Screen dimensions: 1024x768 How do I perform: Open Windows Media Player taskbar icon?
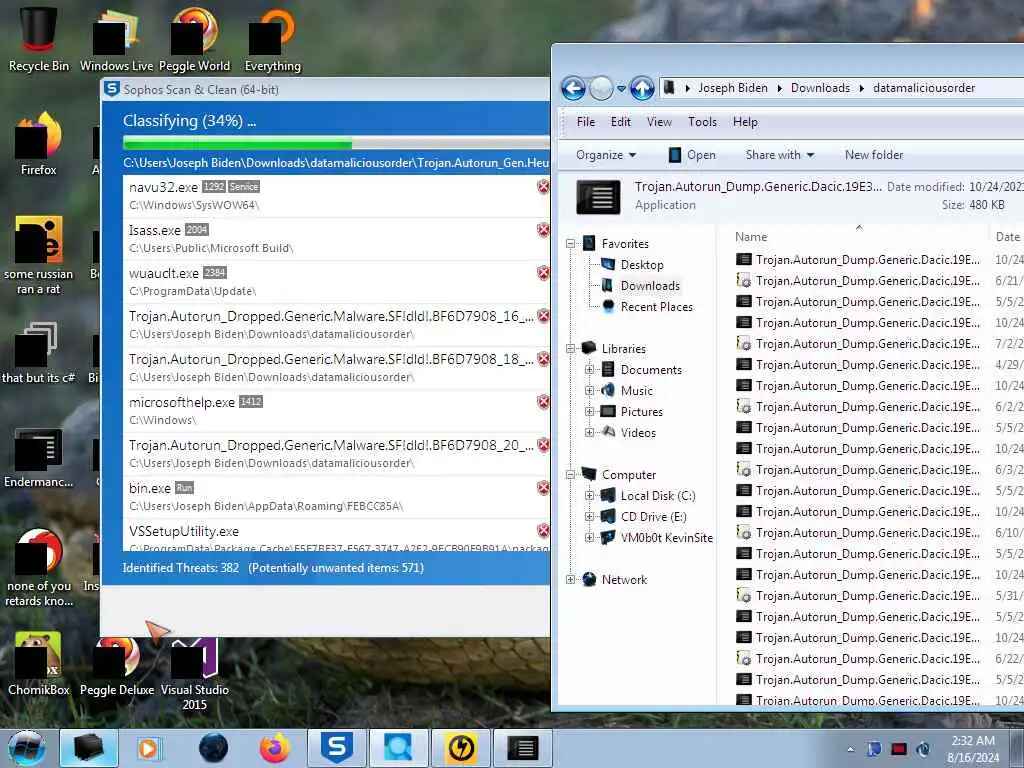click(x=148, y=748)
